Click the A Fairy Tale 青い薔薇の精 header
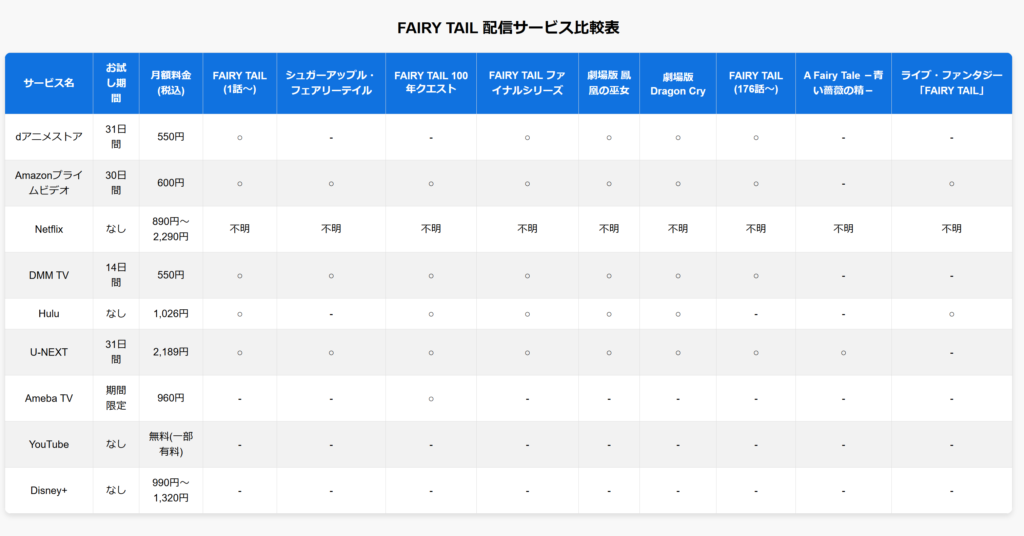1024x536 pixels. 843,83
